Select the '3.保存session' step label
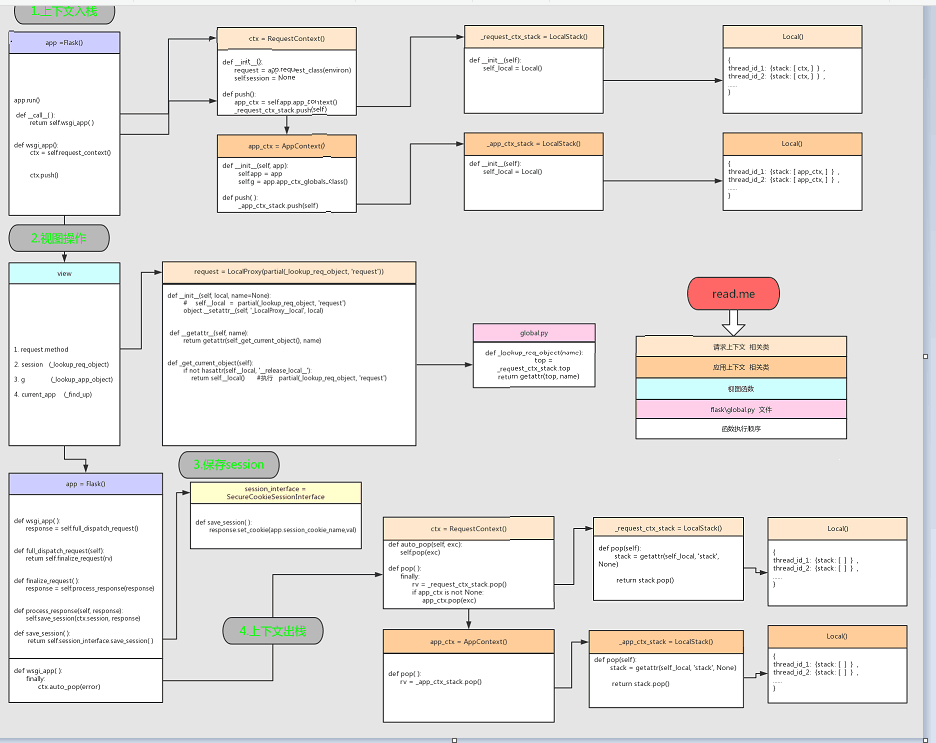 coord(229,464)
